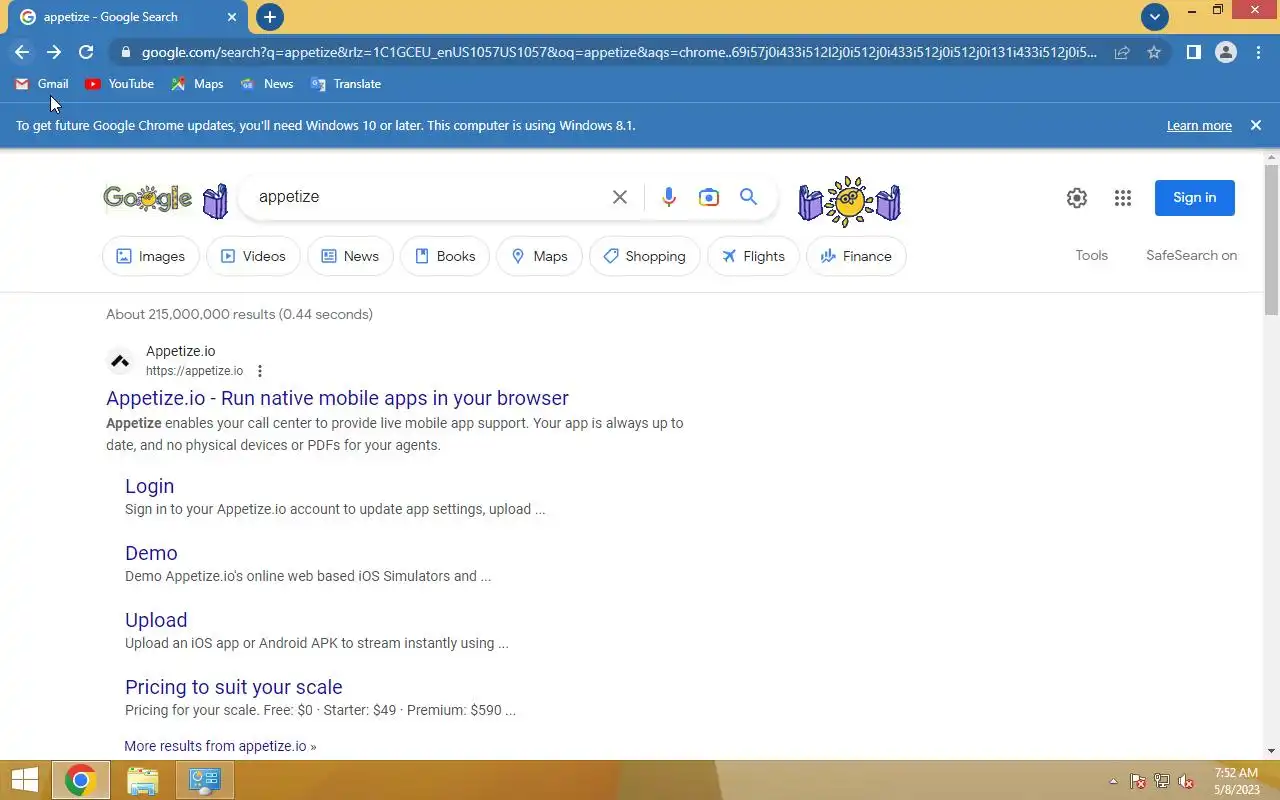Image resolution: width=1280 pixels, height=800 pixels.
Task: Open network status tray icon
Action: (1162, 781)
